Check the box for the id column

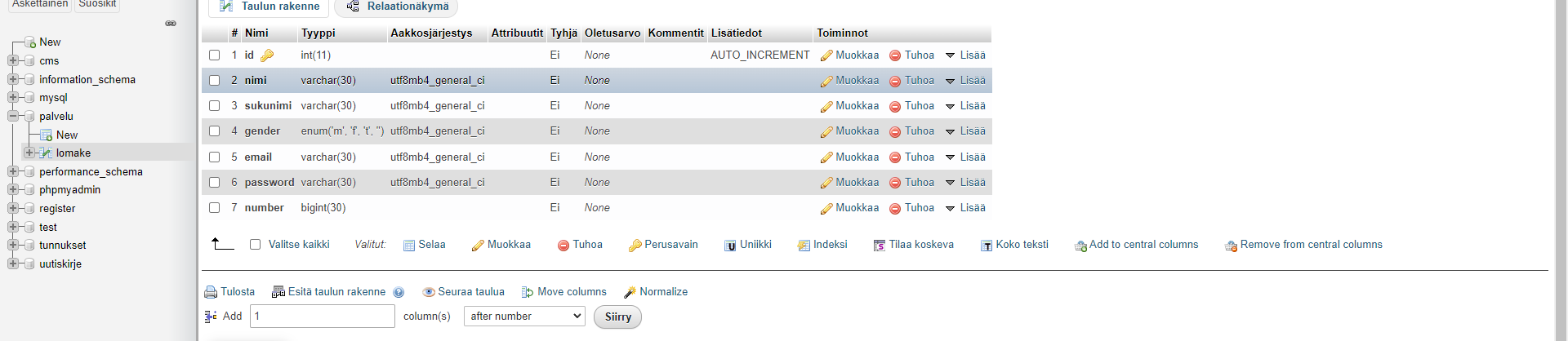(214, 55)
